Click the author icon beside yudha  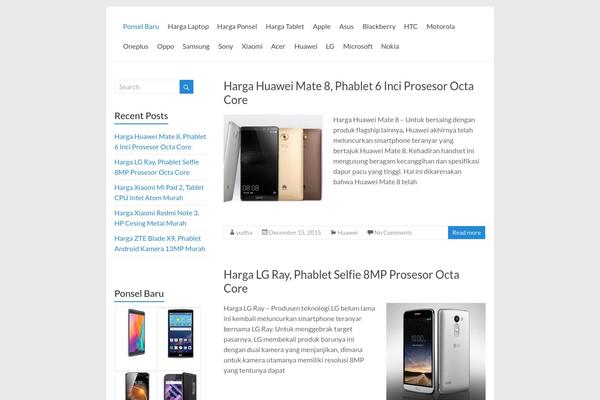click(232, 232)
